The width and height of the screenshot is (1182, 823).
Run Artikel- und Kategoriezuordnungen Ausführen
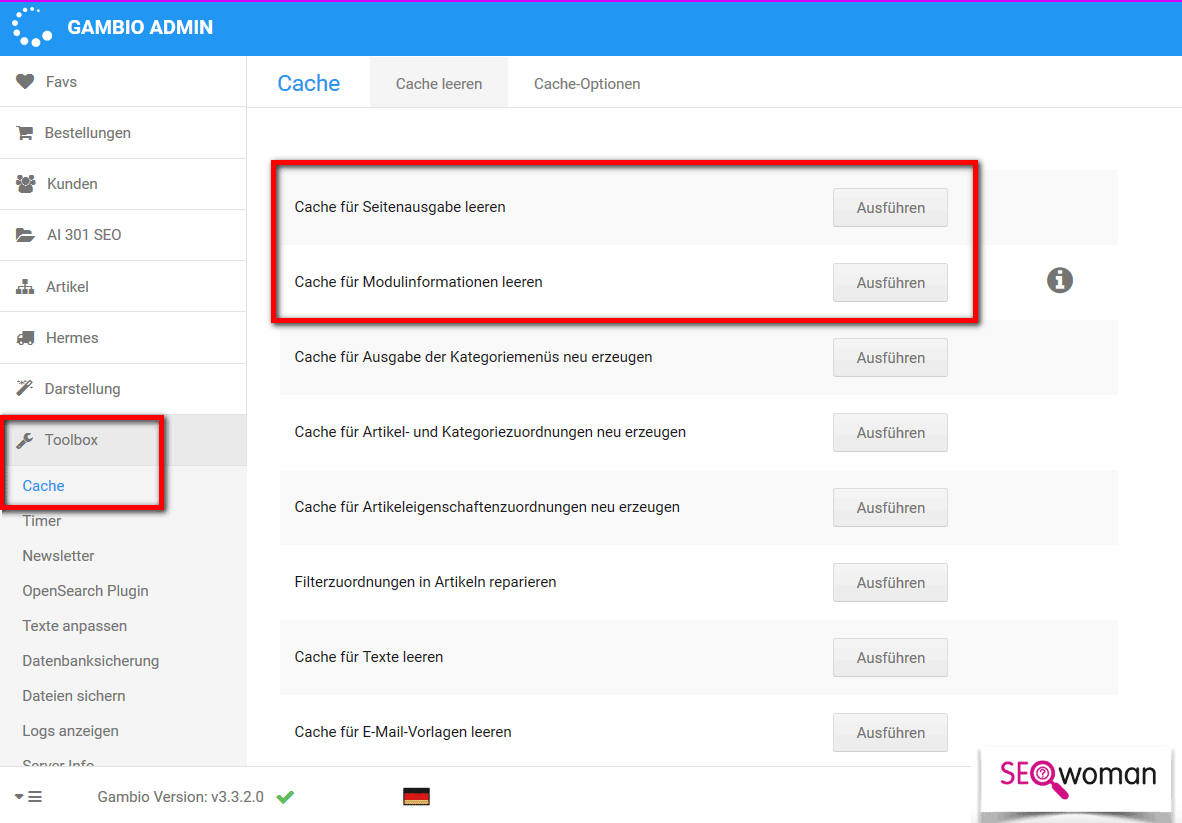pyautogui.click(x=890, y=433)
